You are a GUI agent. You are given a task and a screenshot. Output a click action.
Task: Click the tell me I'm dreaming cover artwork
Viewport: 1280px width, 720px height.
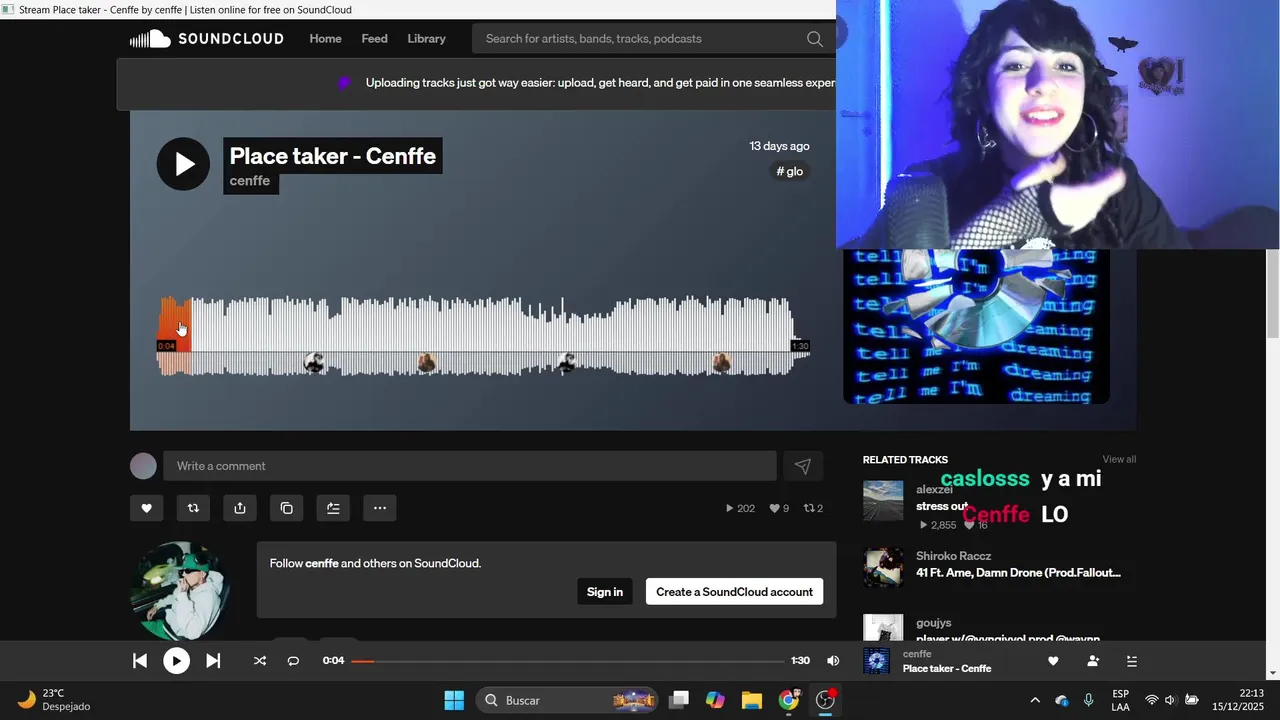pos(976,326)
